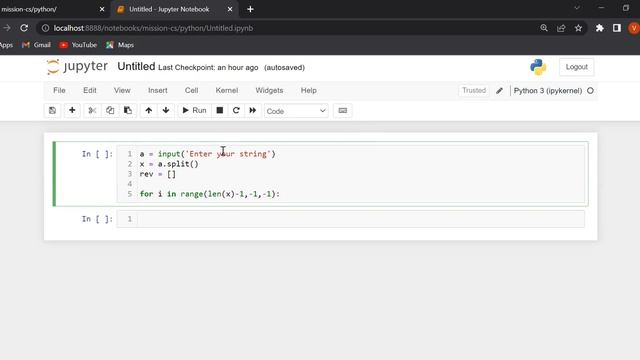Share this page icon
Image resolution: width=640 pixels, height=360 pixels.
[561, 28]
